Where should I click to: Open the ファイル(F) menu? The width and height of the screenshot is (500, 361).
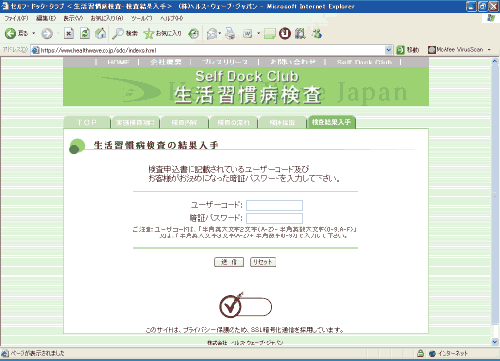[x=16, y=18]
